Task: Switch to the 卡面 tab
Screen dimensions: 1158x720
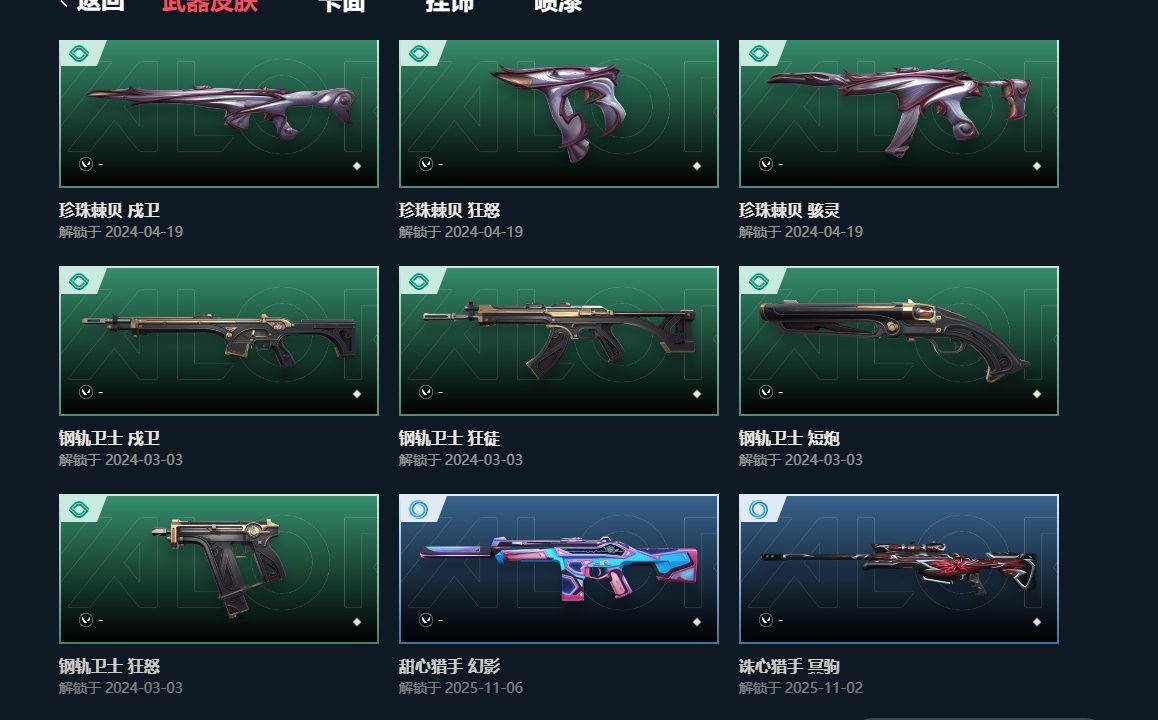Action: [x=341, y=4]
